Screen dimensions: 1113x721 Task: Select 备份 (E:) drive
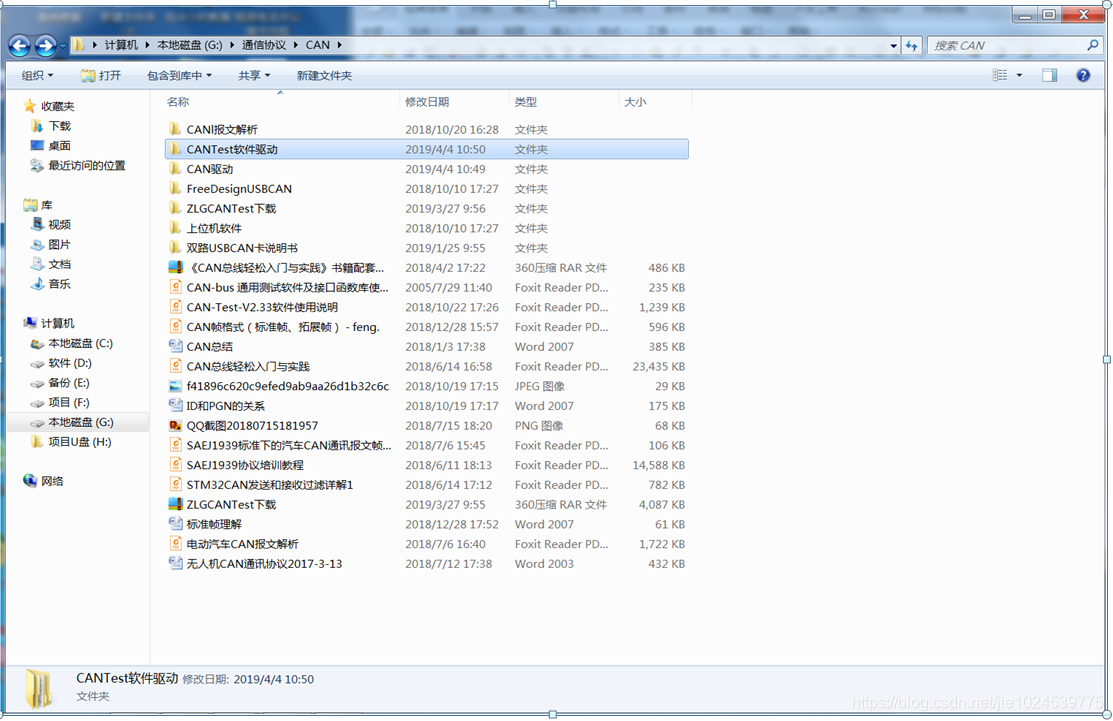[69, 383]
